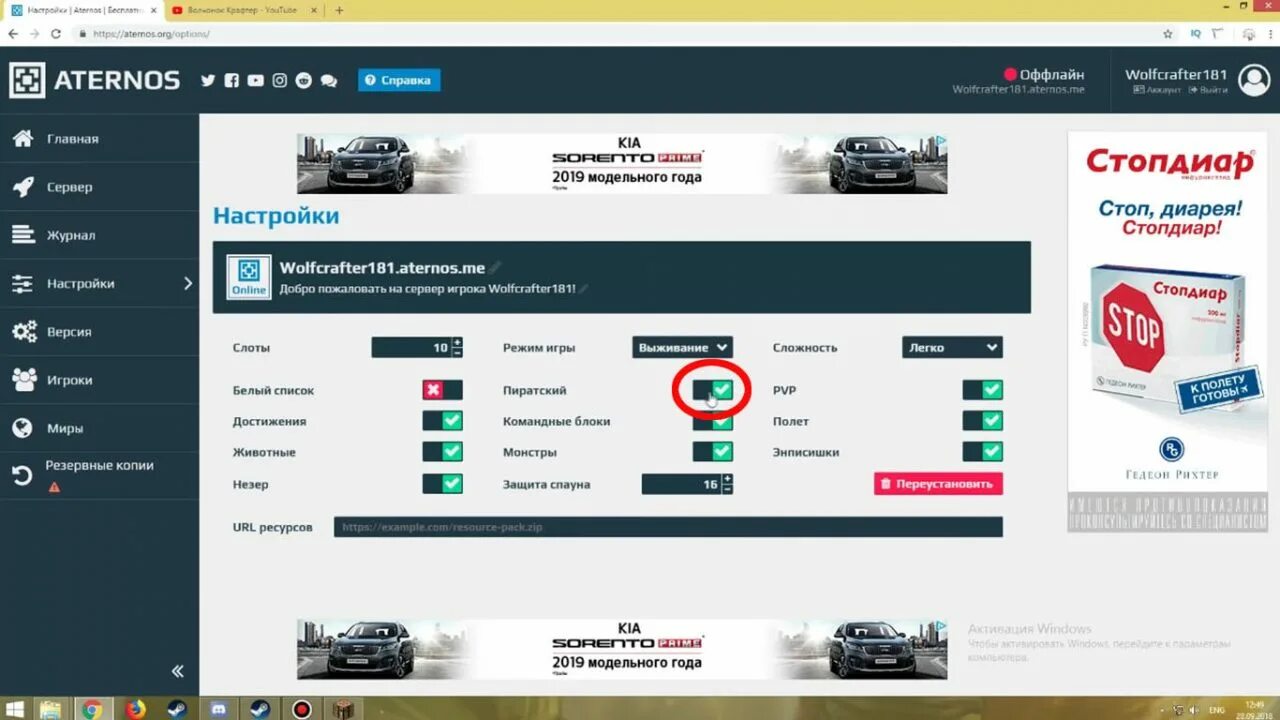This screenshot has height=720, width=1280.
Task: Edit server address with the pencil icon
Action: click(495, 267)
